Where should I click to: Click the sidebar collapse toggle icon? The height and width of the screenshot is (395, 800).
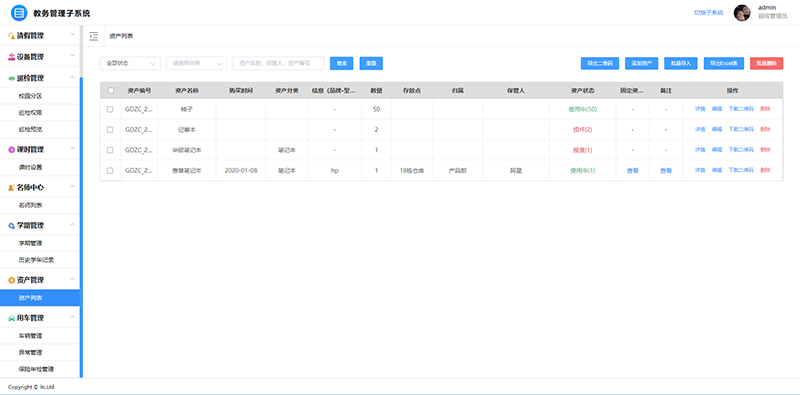pos(93,36)
